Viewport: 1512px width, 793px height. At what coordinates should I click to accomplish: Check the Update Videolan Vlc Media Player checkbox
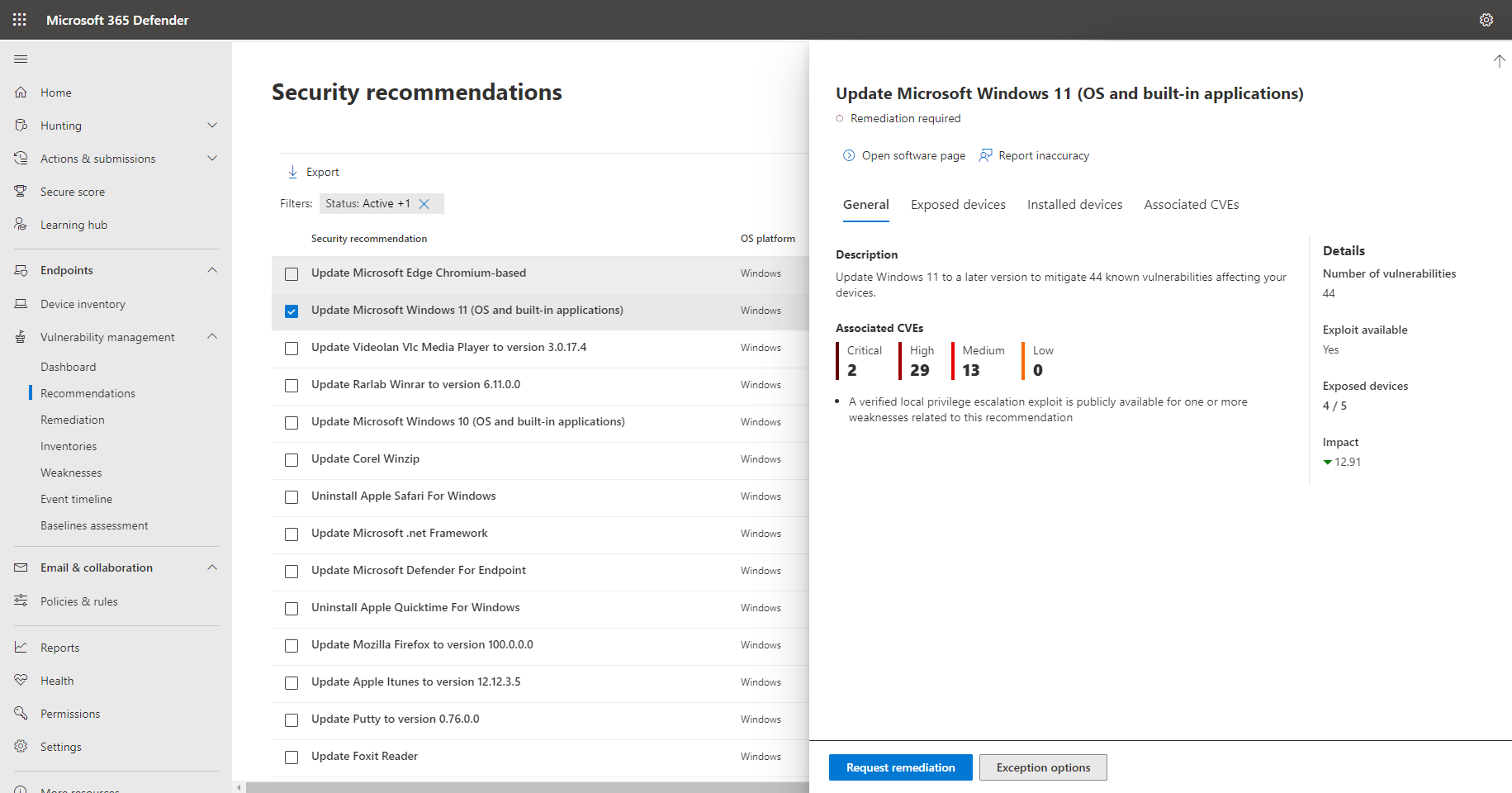pyautogui.click(x=291, y=349)
